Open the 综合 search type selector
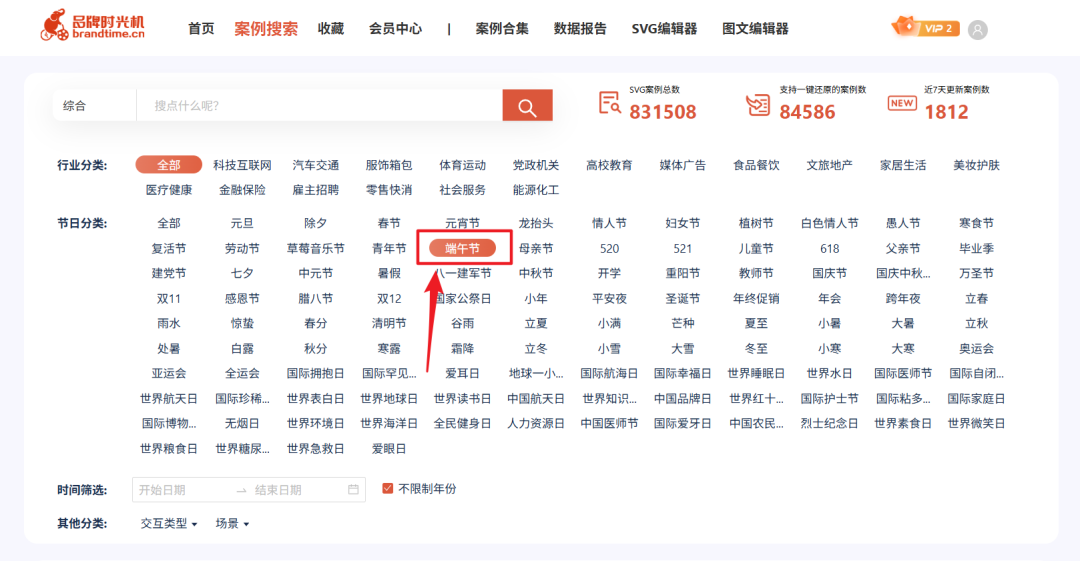1080x561 pixels. [x=94, y=105]
